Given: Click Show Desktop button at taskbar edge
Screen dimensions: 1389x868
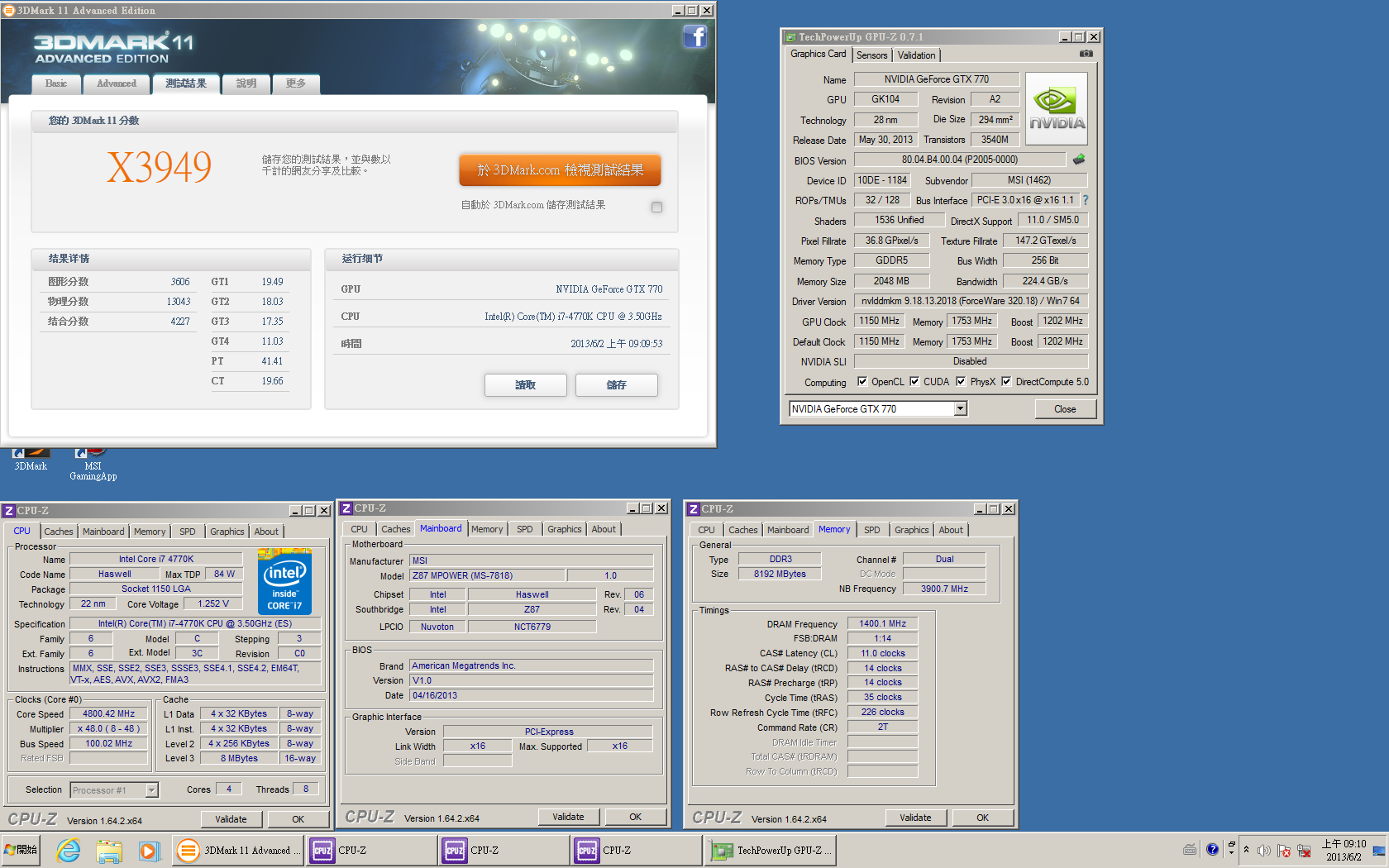Looking at the screenshot, I should point(1379,850).
